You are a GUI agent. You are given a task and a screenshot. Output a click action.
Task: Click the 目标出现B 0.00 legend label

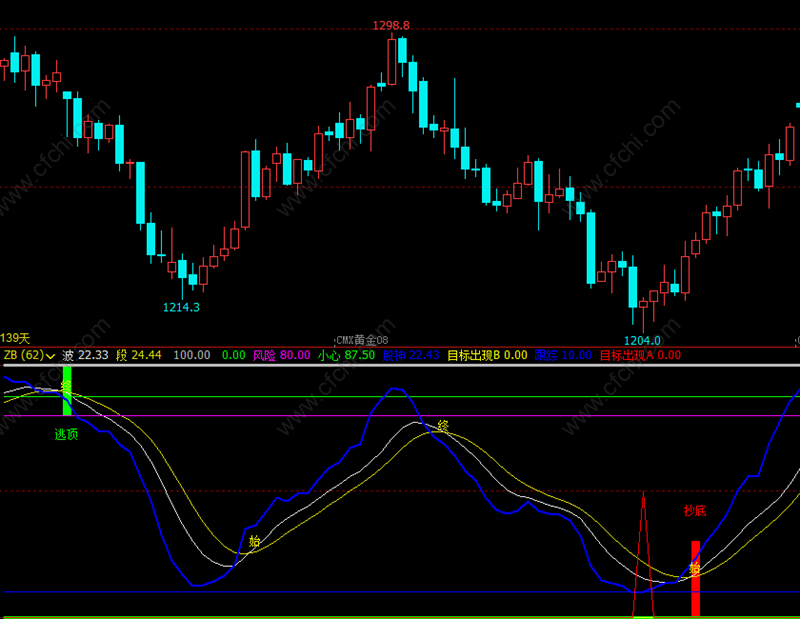click(x=487, y=355)
